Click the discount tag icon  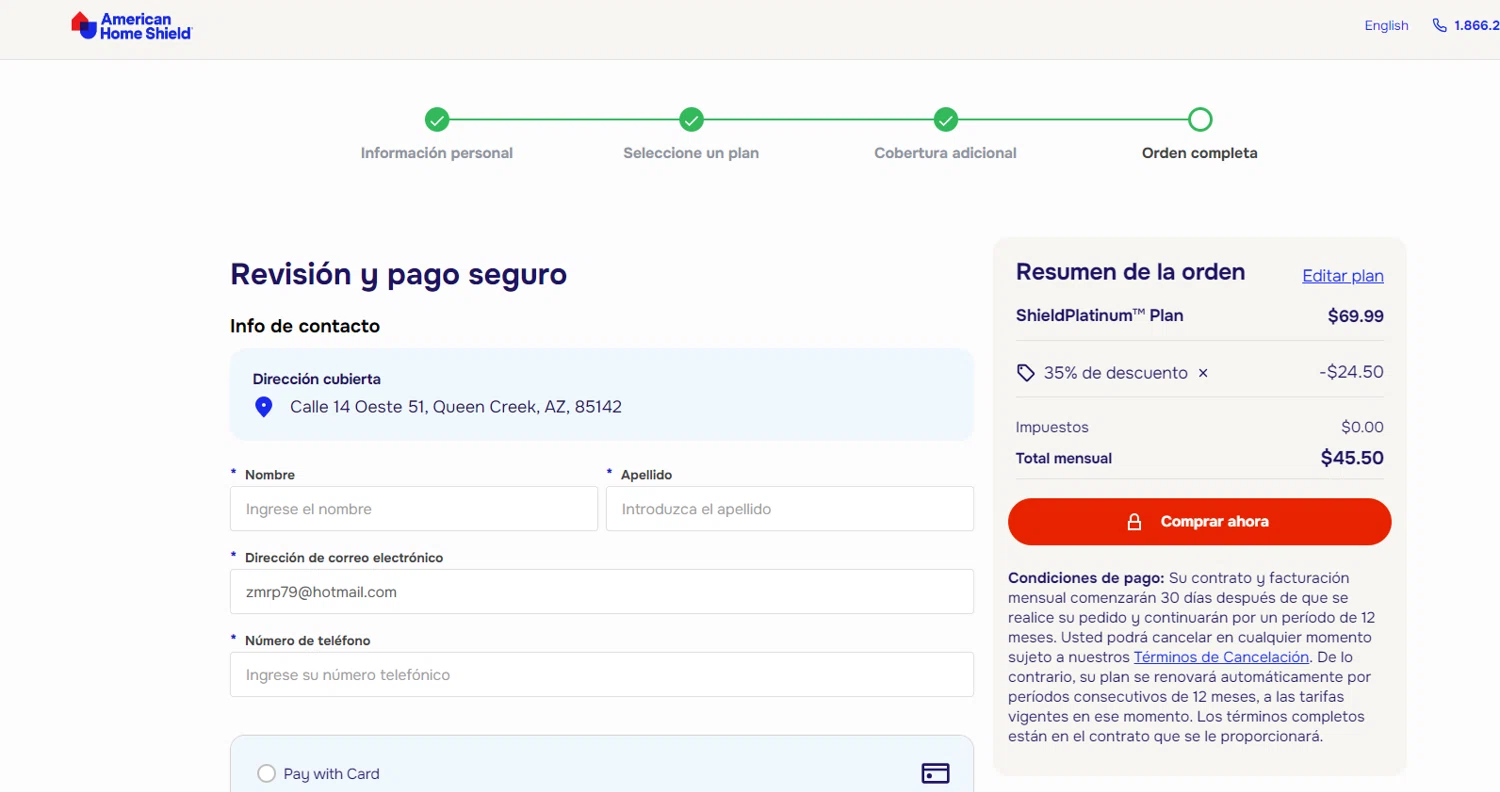(x=1025, y=373)
